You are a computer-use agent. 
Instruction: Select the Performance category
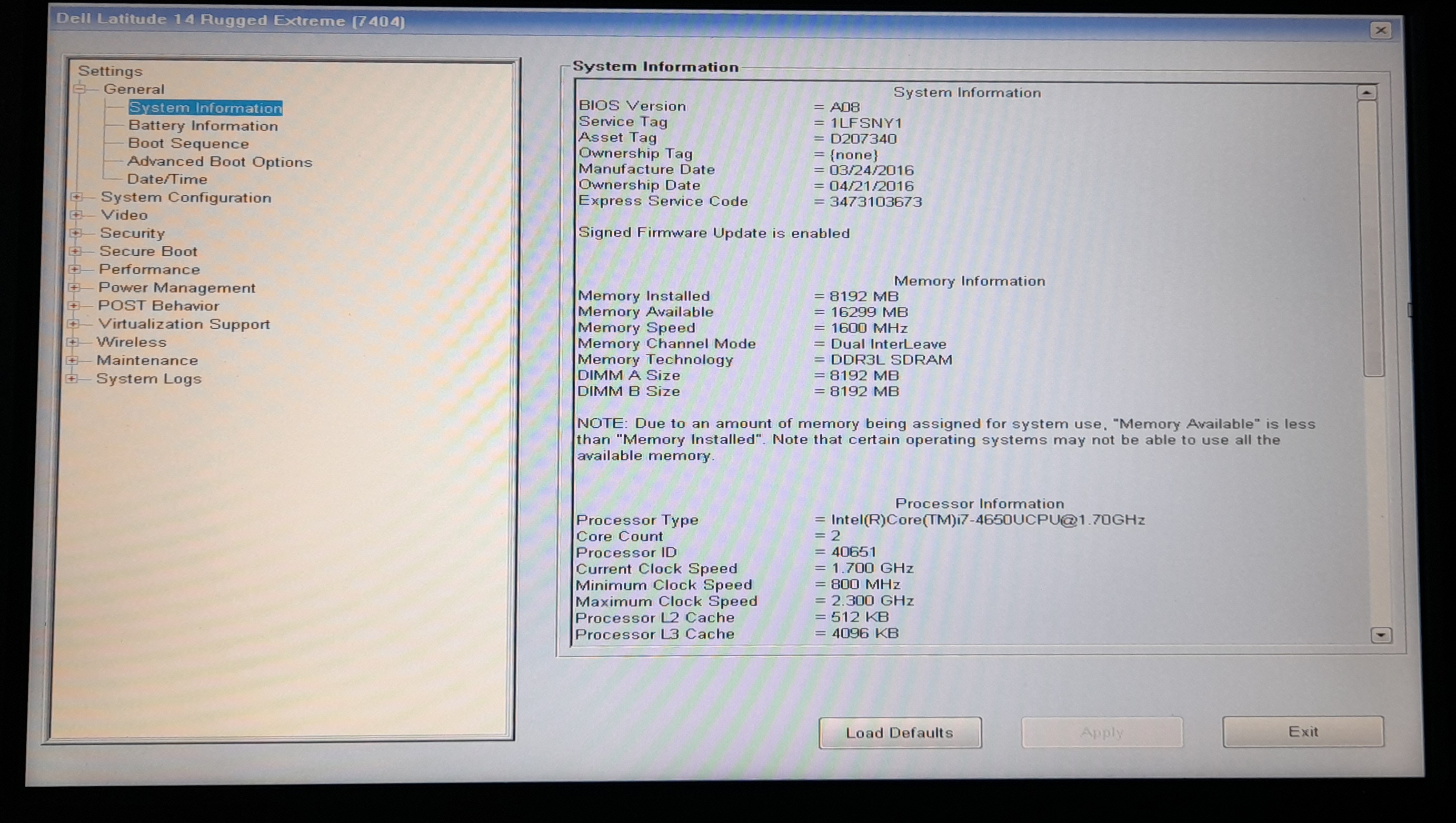click(149, 269)
